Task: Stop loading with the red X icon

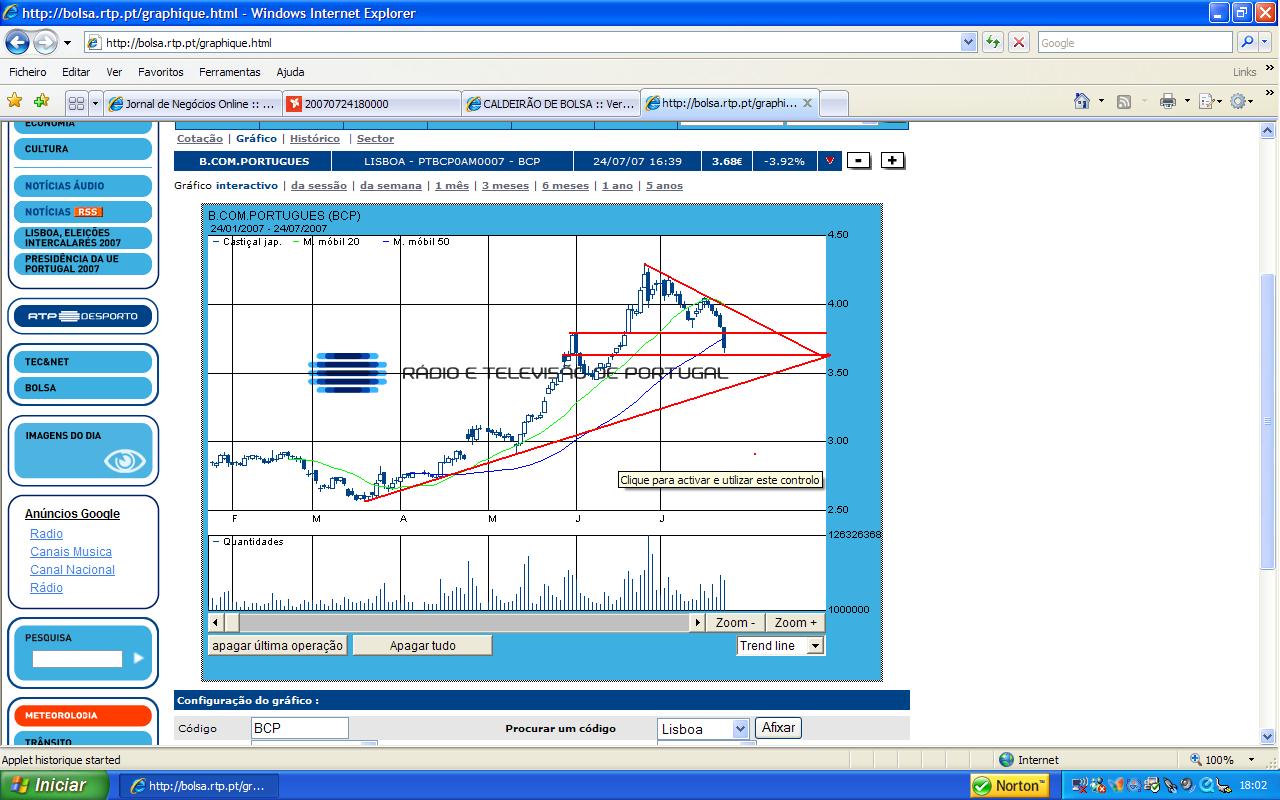Action: (x=1019, y=42)
